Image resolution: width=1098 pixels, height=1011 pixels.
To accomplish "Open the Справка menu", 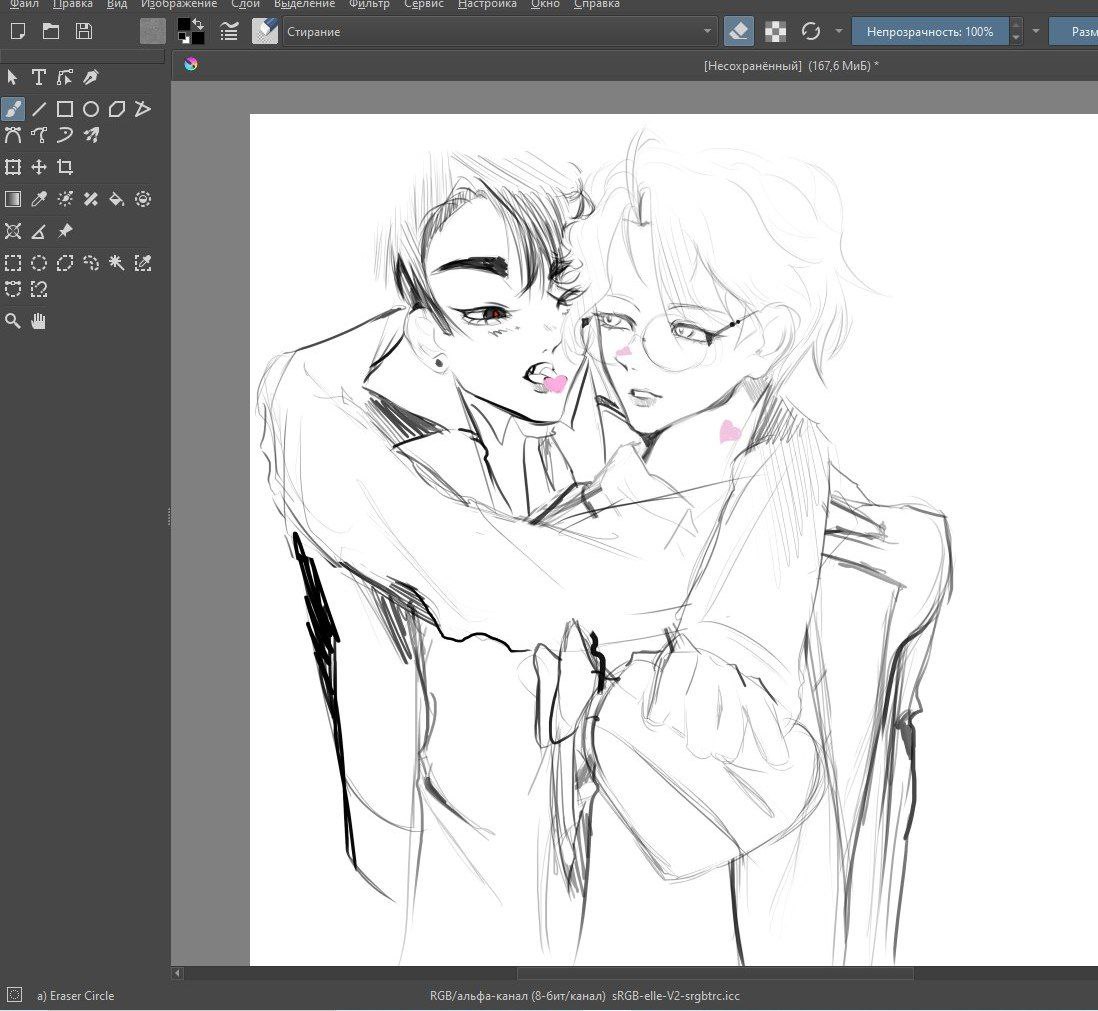I will [x=597, y=4].
